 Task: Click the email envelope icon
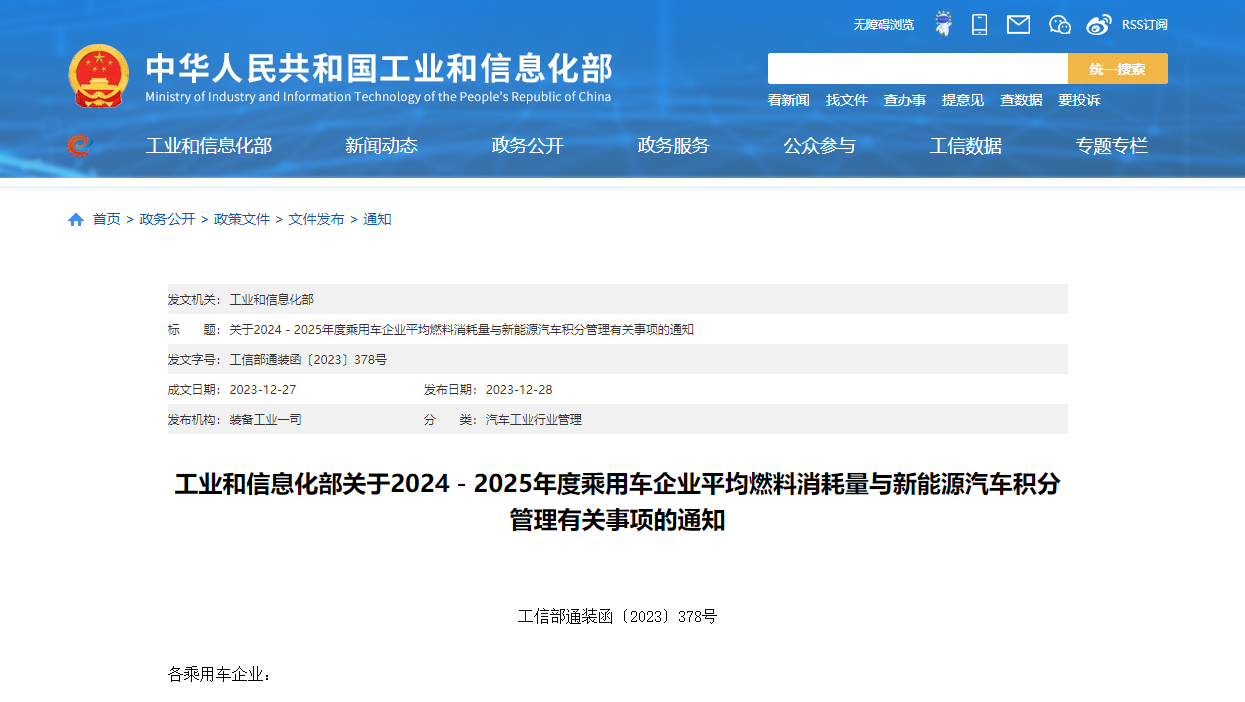coord(1018,24)
